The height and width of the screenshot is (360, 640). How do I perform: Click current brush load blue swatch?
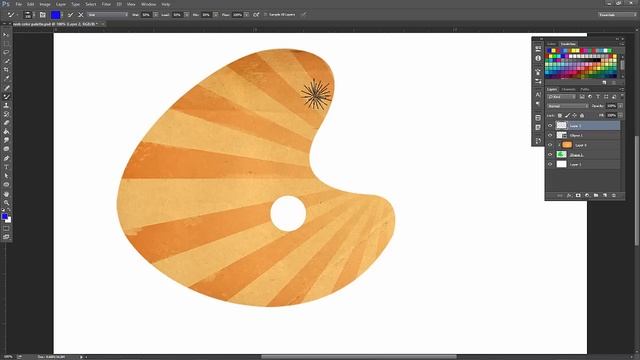point(55,15)
